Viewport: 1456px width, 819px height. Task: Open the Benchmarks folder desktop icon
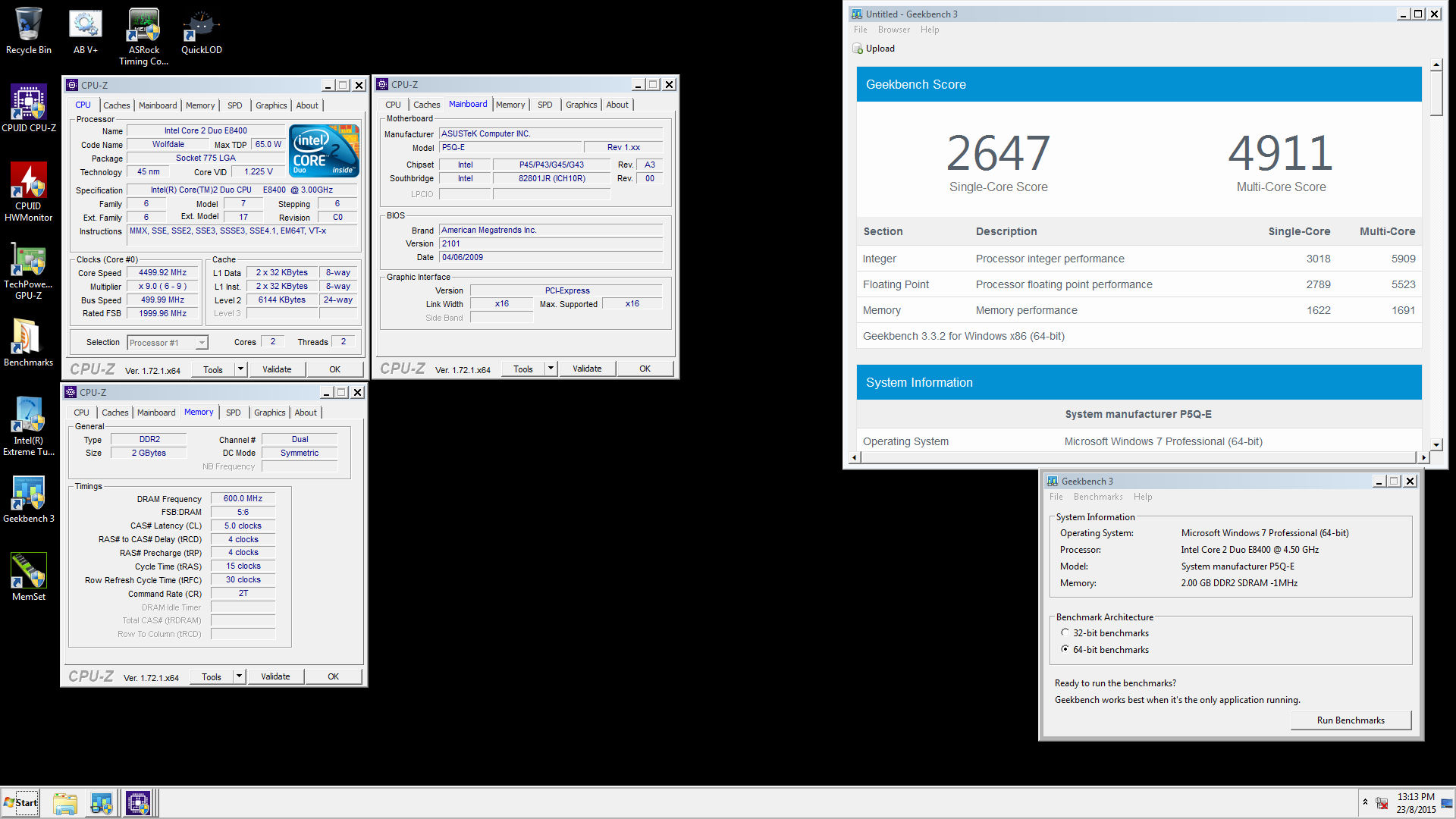pyautogui.click(x=29, y=343)
